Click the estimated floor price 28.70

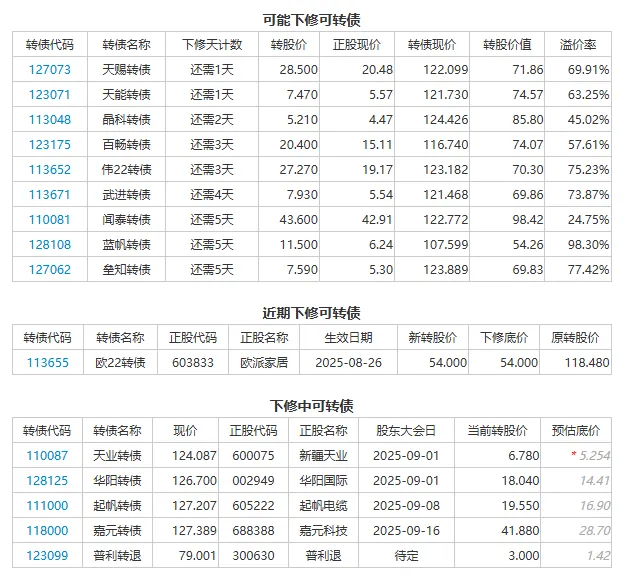click(594, 531)
